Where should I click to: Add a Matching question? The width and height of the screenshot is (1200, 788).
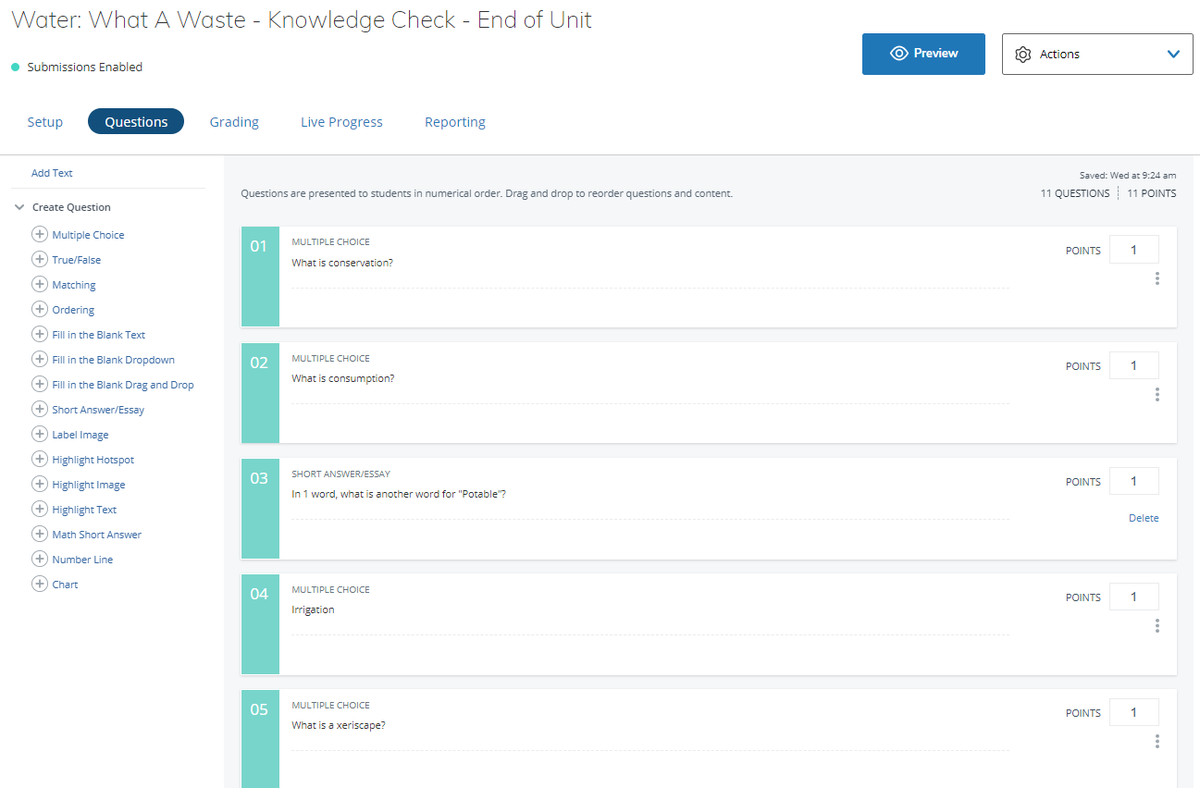74,285
